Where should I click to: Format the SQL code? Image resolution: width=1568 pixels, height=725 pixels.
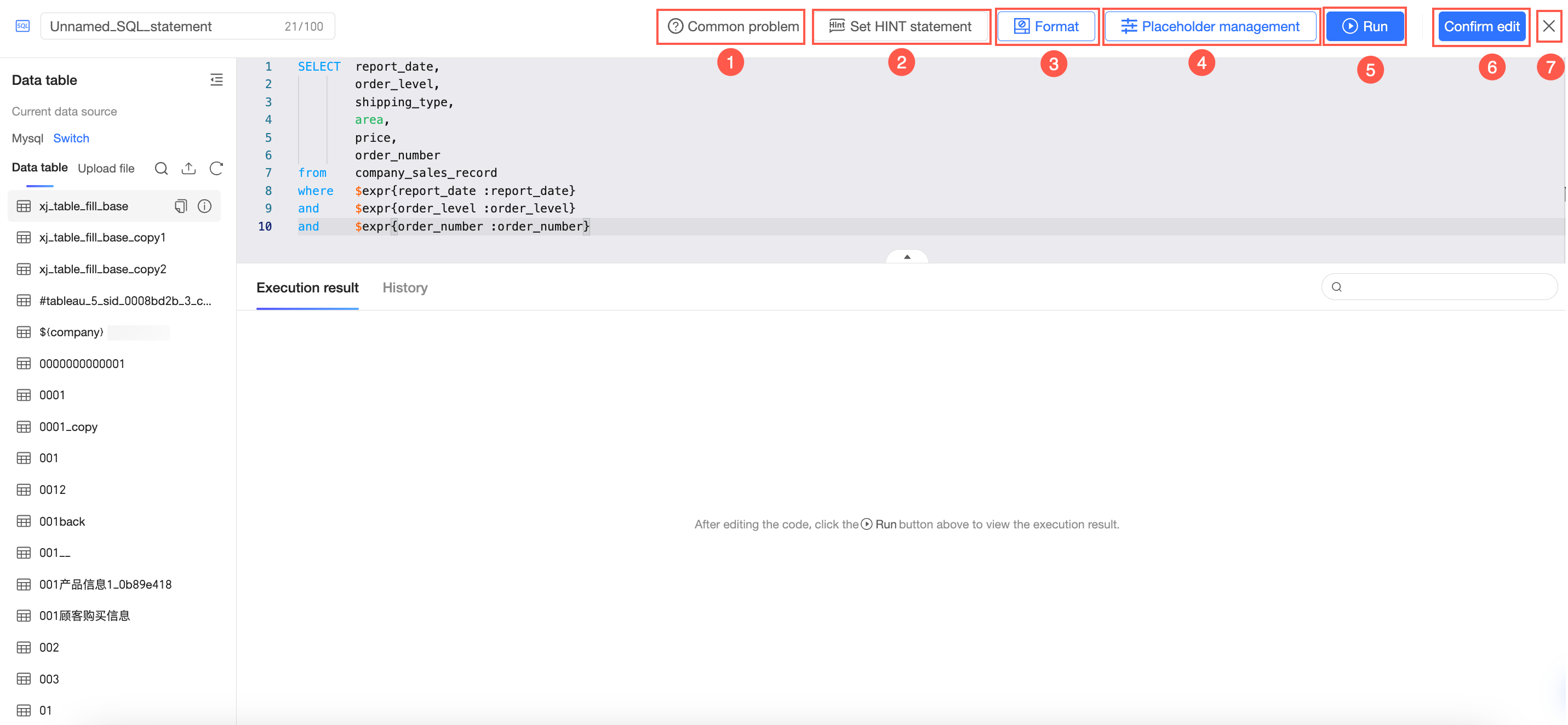point(1046,26)
